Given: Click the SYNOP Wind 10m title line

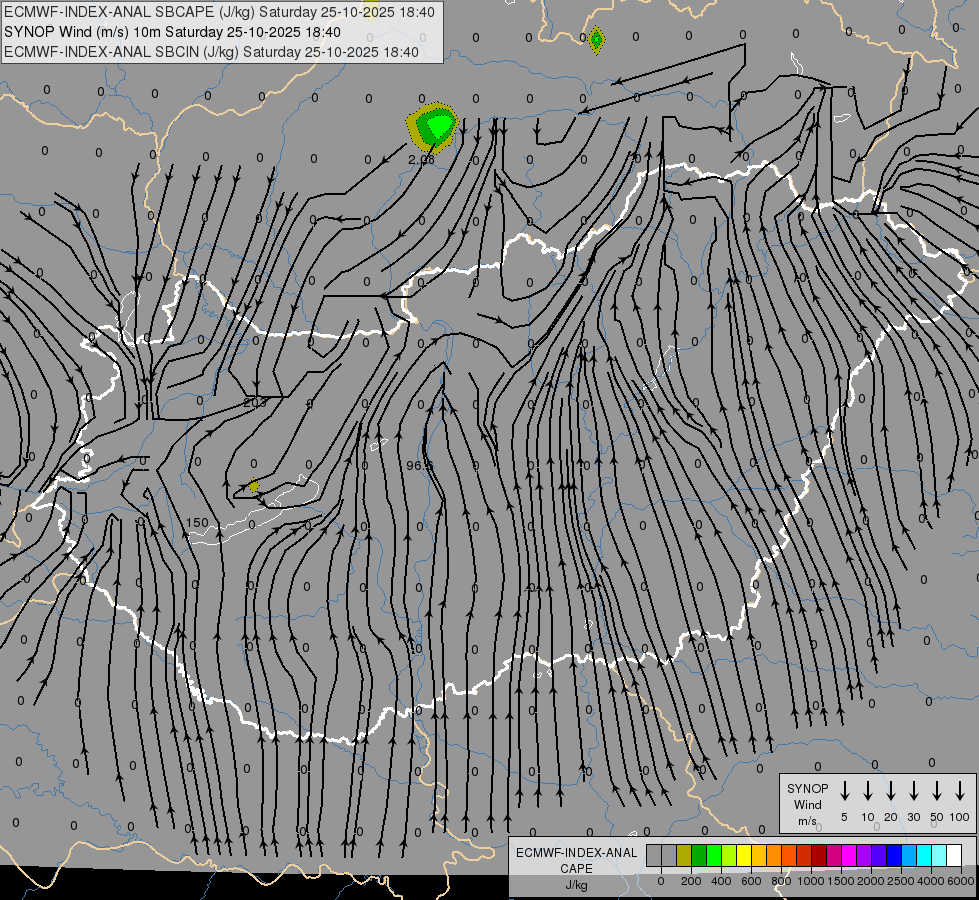Looking at the screenshot, I should tap(172, 32).
